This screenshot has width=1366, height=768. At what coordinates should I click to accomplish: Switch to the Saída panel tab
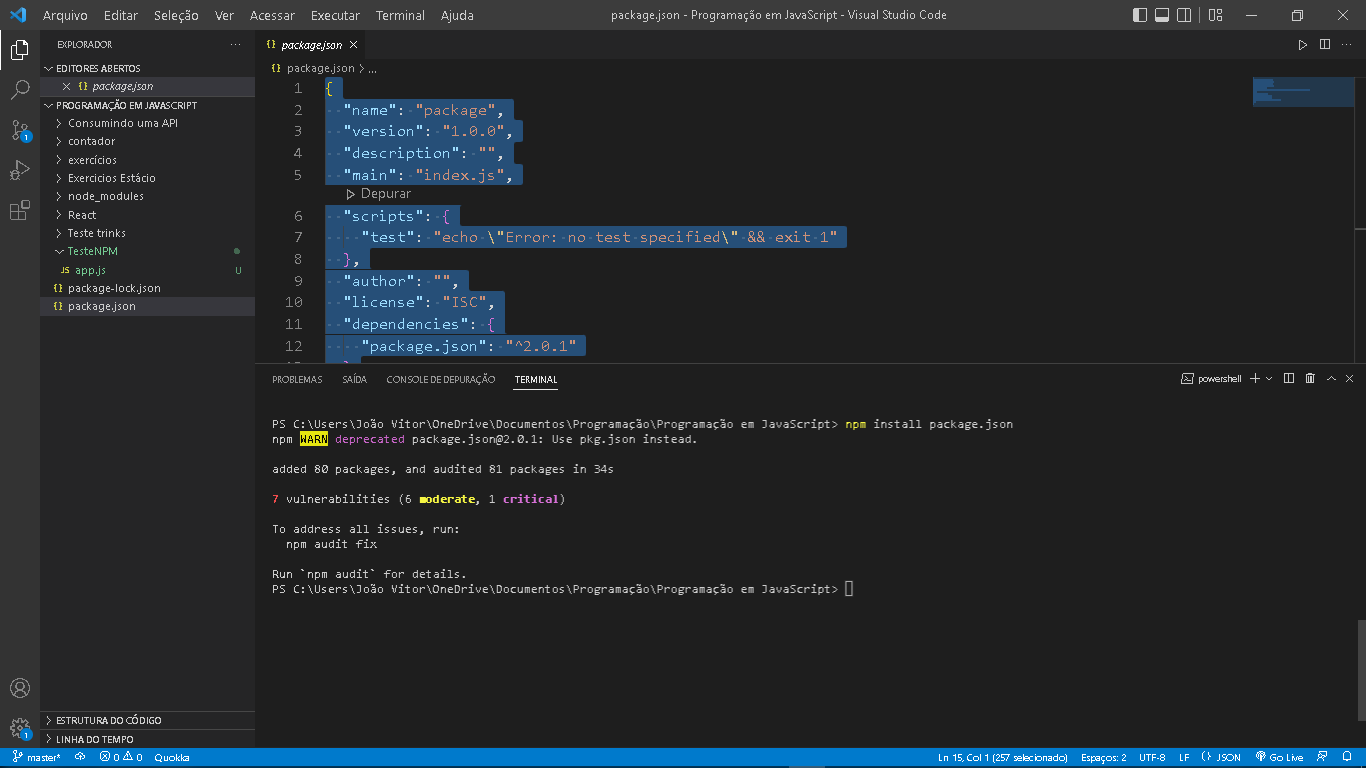(x=354, y=380)
